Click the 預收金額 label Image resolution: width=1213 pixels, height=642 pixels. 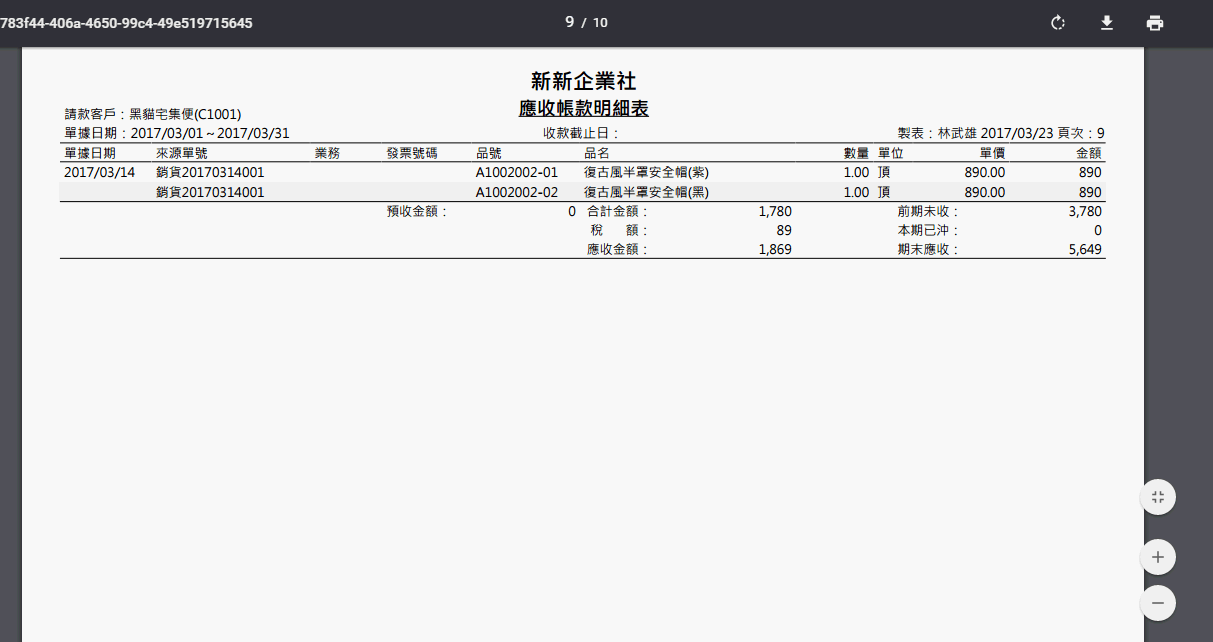pos(418,211)
